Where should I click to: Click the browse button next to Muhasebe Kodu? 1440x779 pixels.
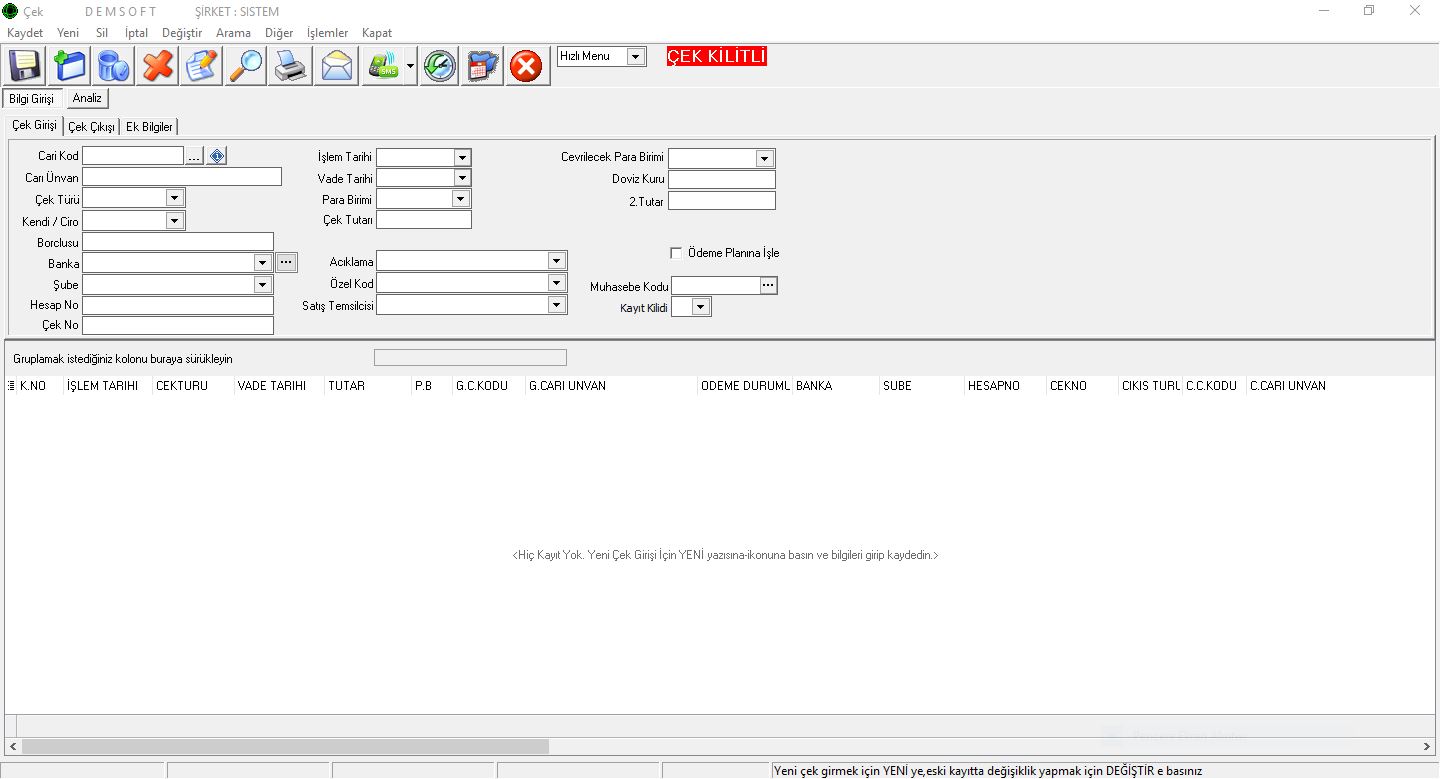coord(768,286)
